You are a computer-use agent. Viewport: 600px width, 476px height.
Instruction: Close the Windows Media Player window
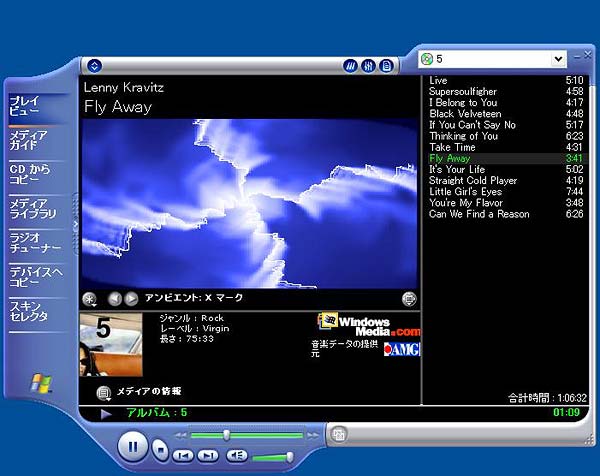tap(588, 55)
